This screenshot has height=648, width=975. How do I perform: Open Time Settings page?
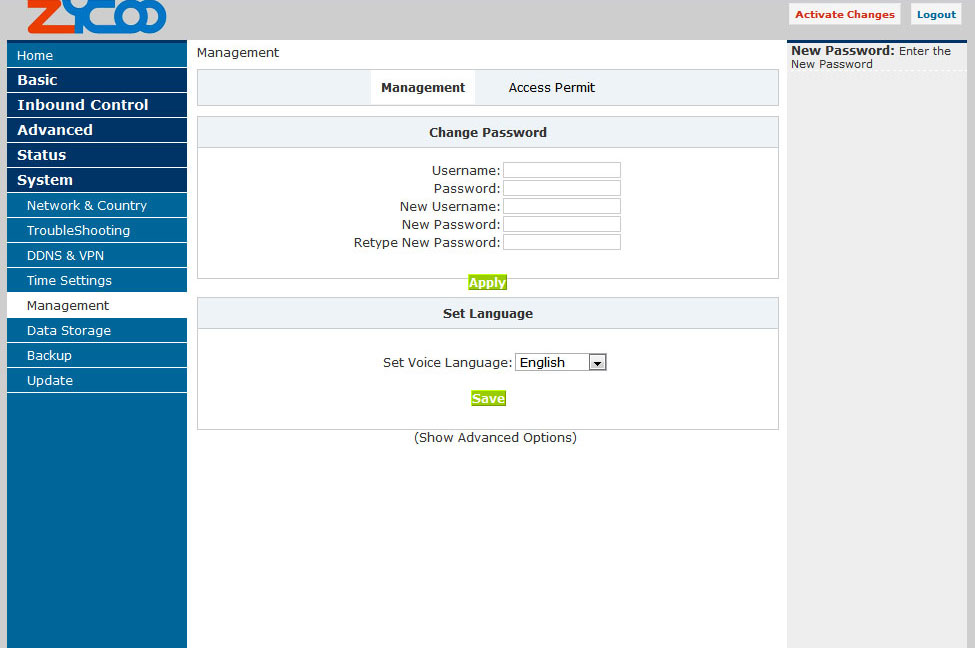coord(69,280)
